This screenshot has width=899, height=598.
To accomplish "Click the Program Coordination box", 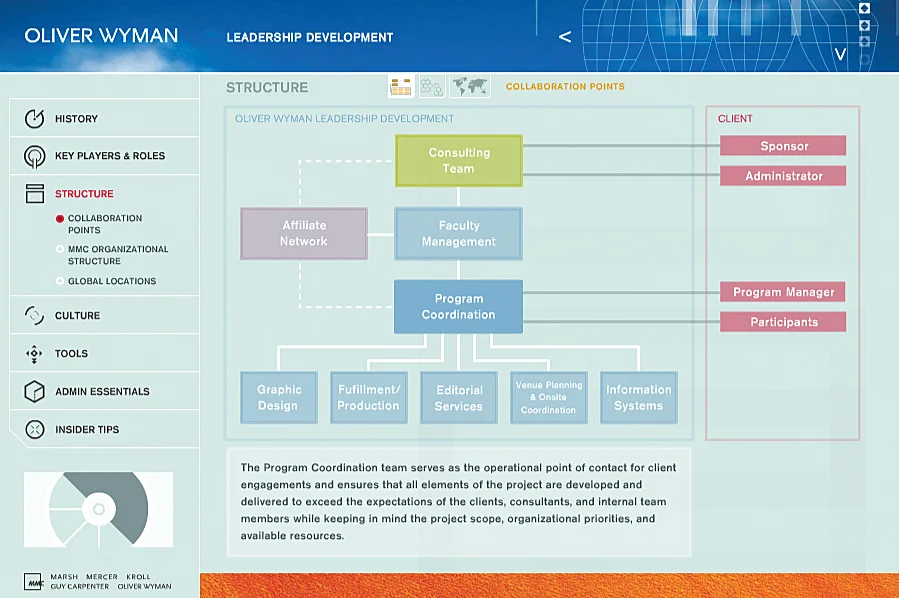I will click(x=459, y=307).
